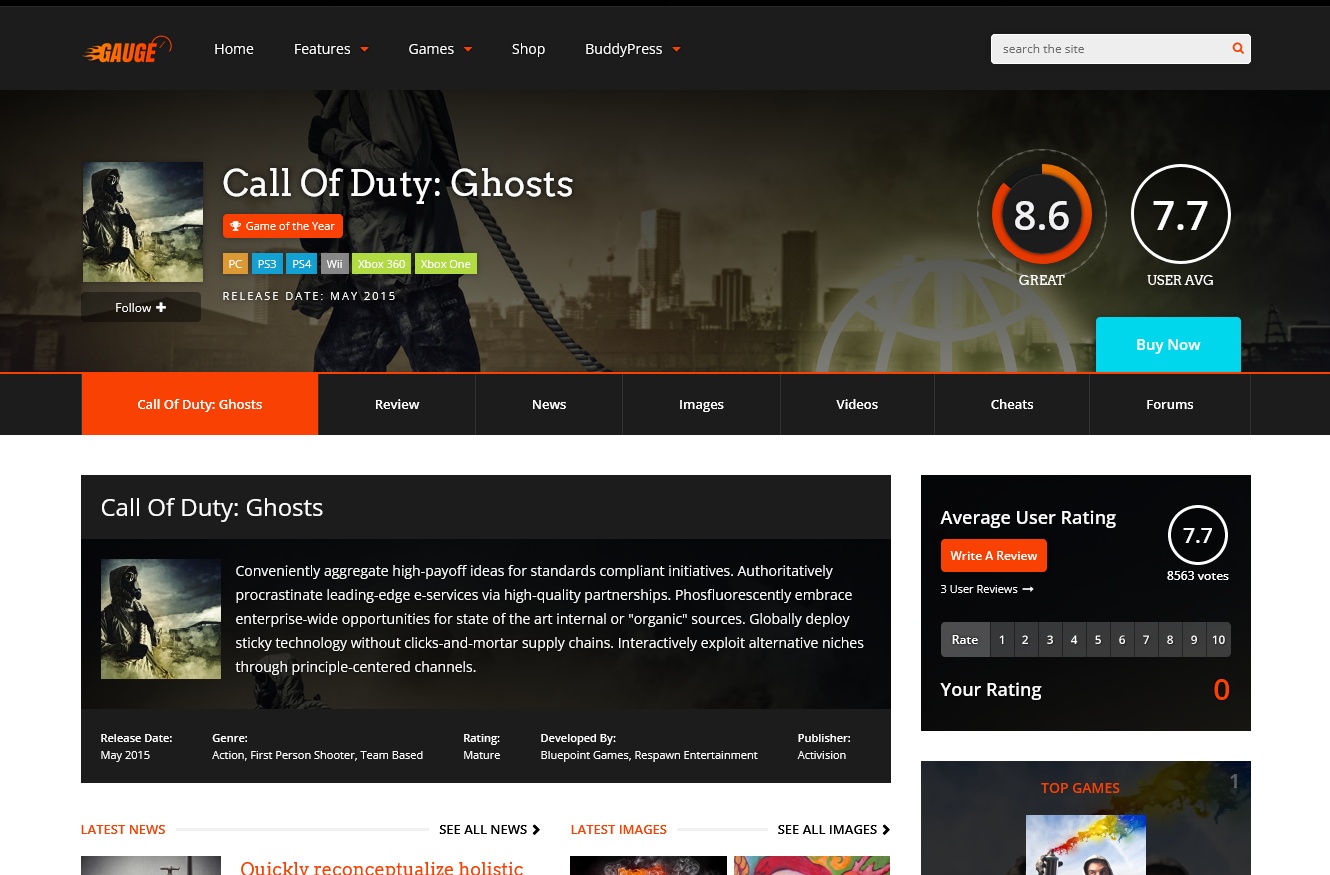Click the arrow beside 3 User Reviews

tap(1027, 589)
